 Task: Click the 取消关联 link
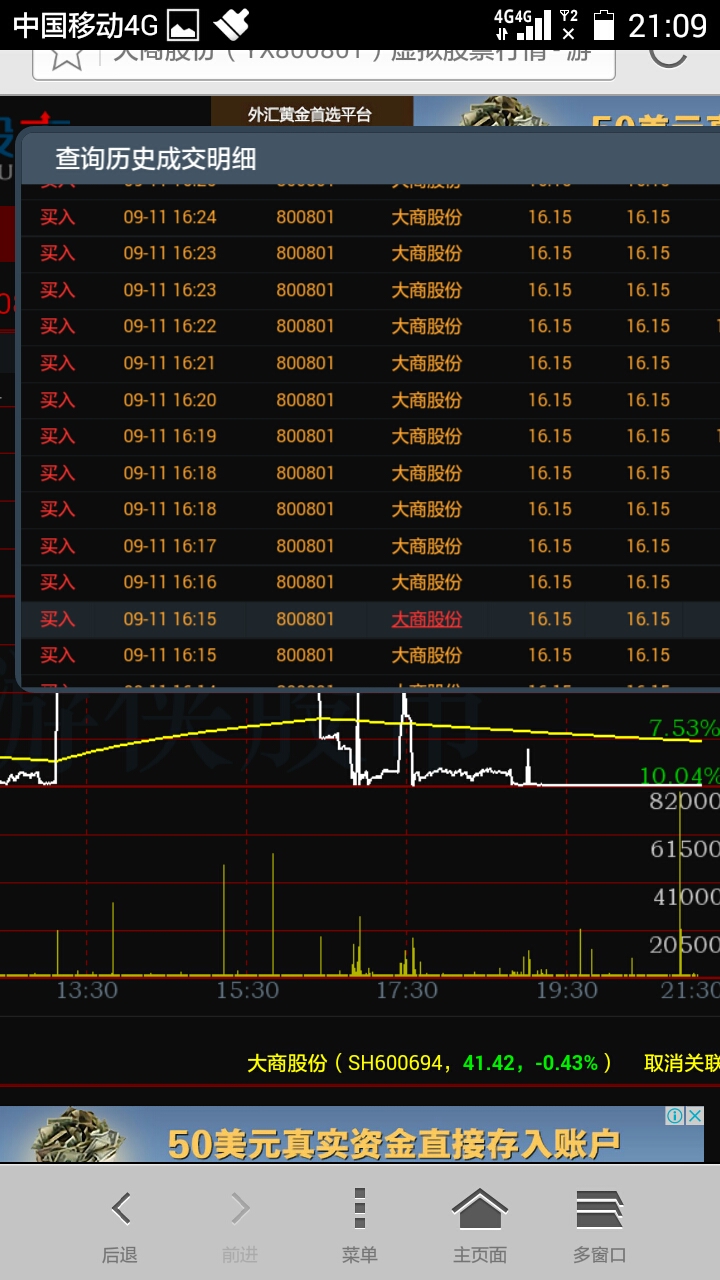[681, 1063]
